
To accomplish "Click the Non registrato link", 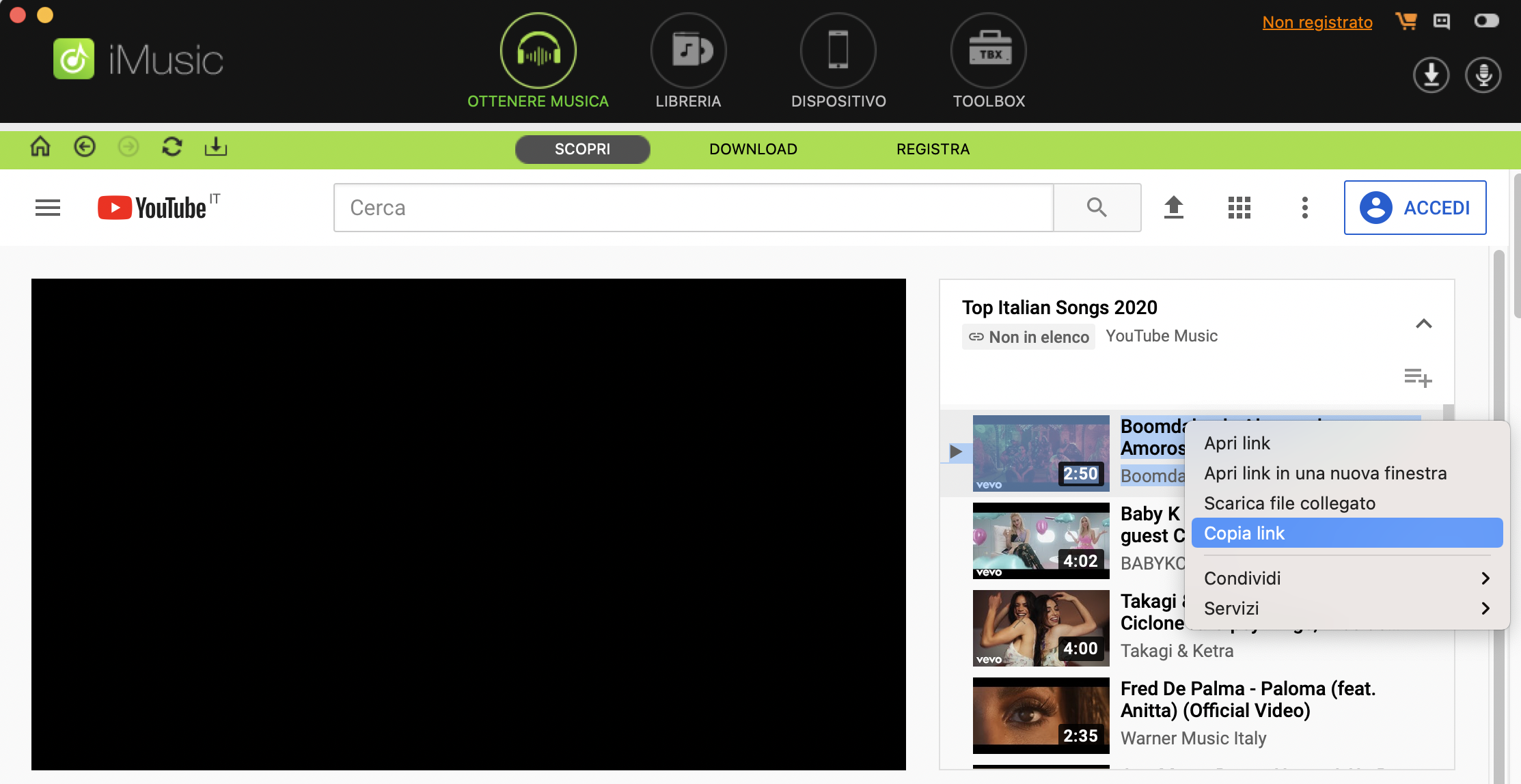I will (x=1317, y=23).
